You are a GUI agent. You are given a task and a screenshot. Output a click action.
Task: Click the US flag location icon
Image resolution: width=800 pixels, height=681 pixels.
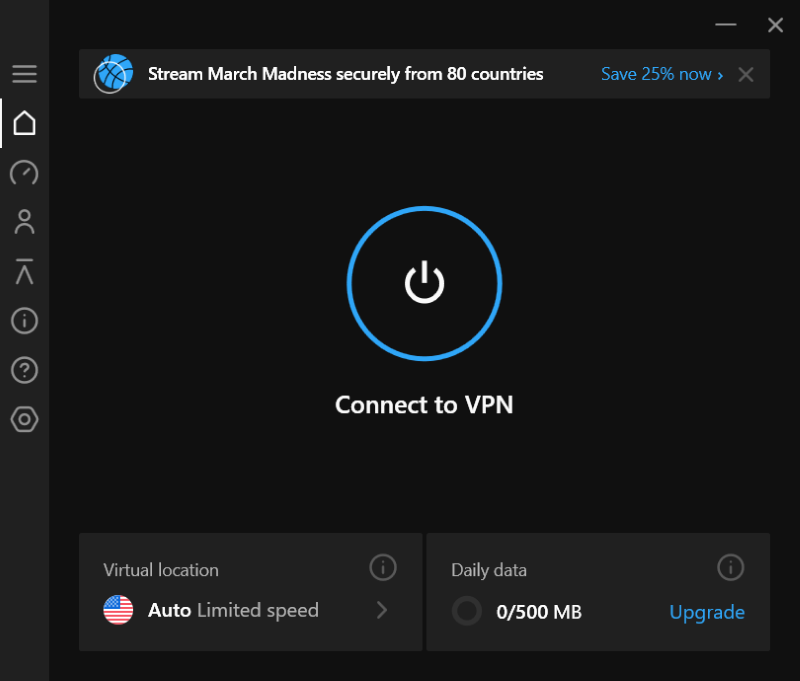[118, 610]
